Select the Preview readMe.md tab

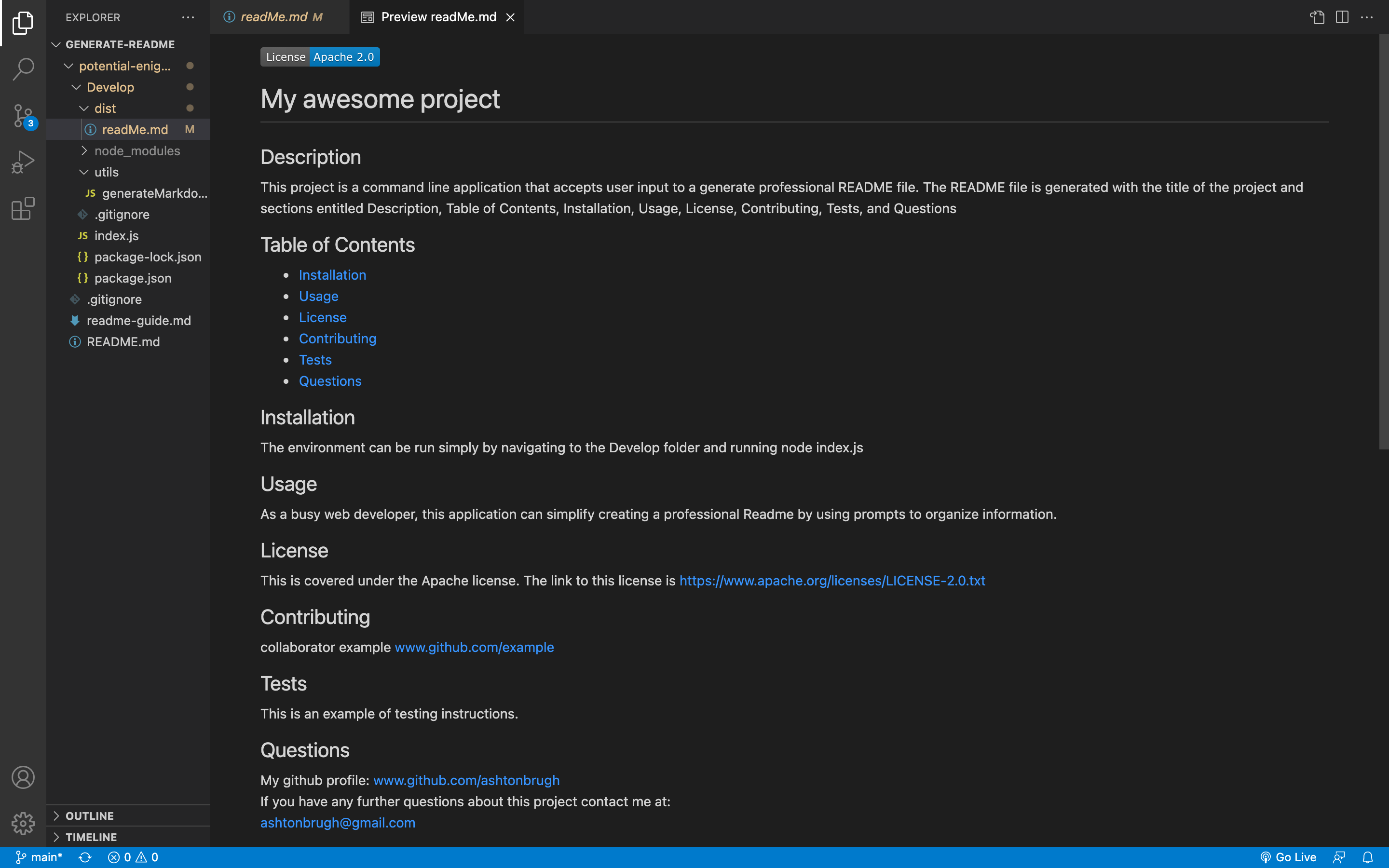[x=438, y=17]
